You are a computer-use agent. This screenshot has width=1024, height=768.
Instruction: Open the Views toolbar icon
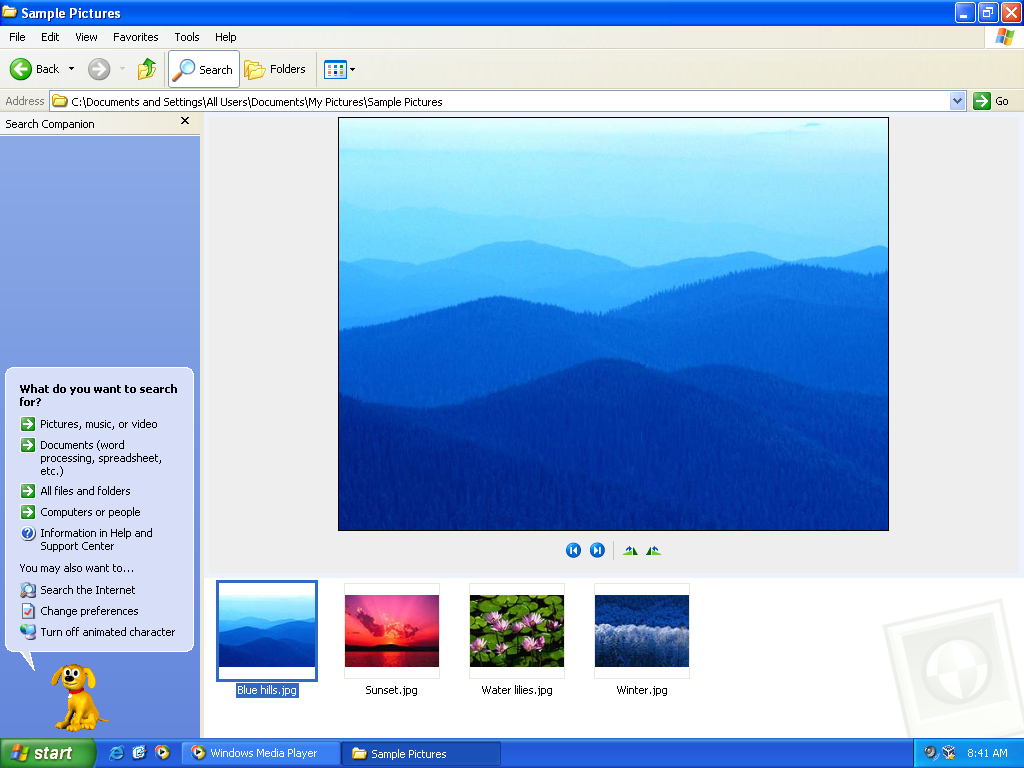click(x=335, y=69)
